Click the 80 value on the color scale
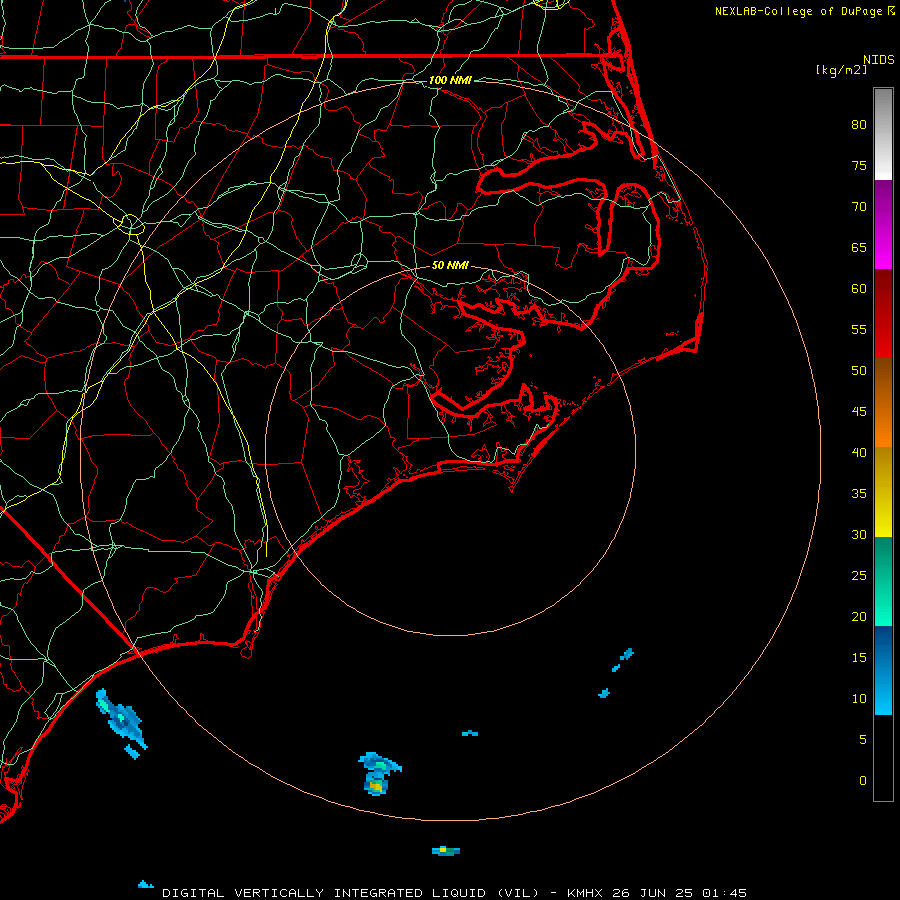The width and height of the screenshot is (900, 900). (x=859, y=125)
